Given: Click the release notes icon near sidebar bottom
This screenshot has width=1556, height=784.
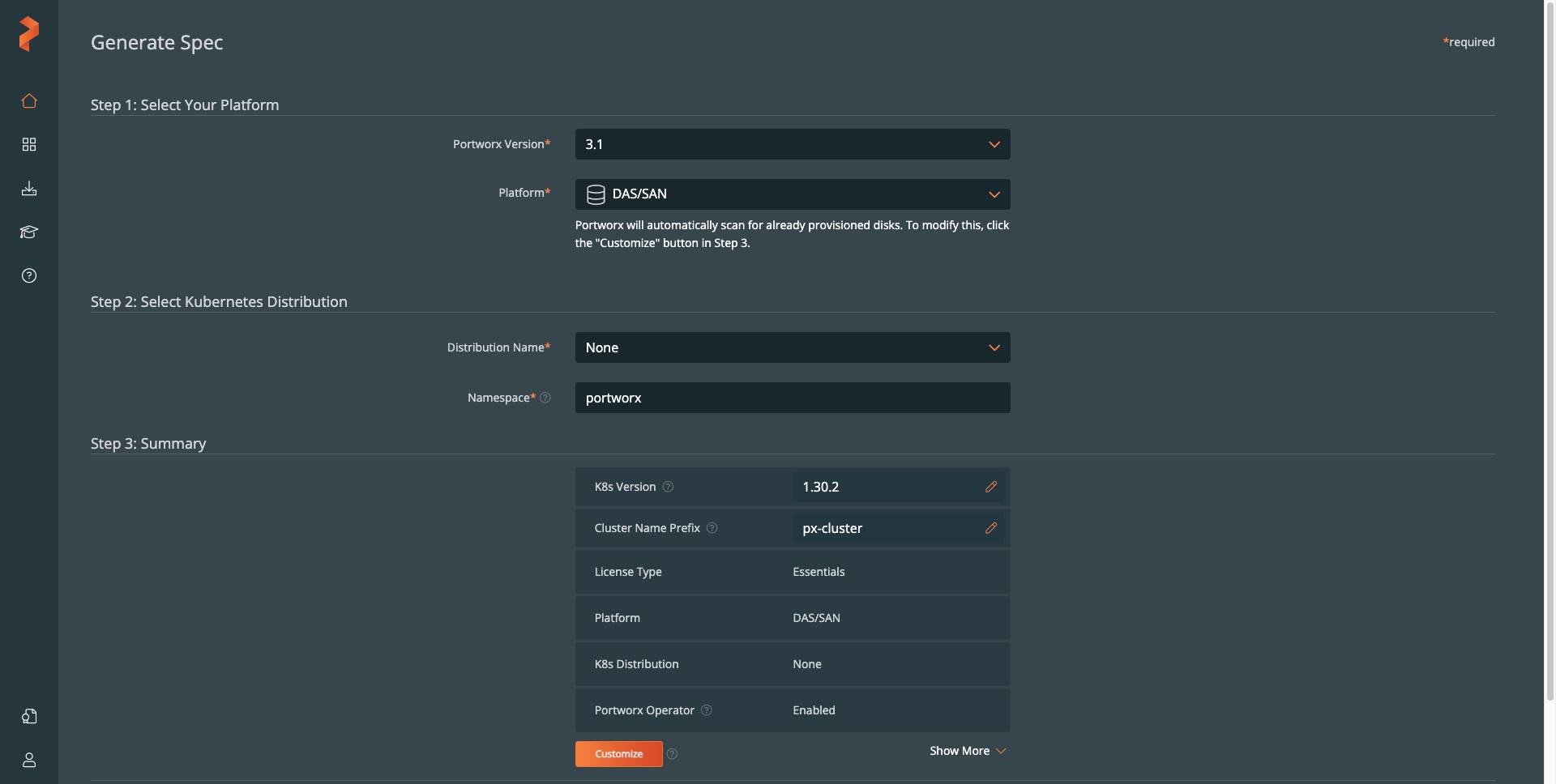Looking at the screenshot, I should [x=29, y=716].
